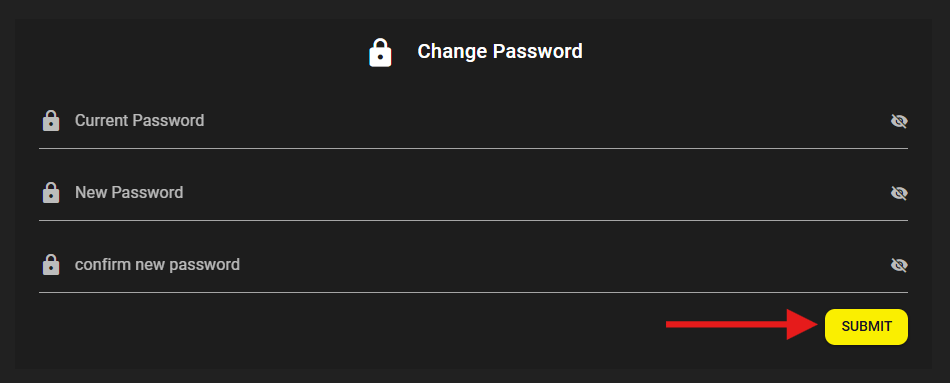
Task: Click the underline beneath the Current Password field
Action: coord(473,148)
